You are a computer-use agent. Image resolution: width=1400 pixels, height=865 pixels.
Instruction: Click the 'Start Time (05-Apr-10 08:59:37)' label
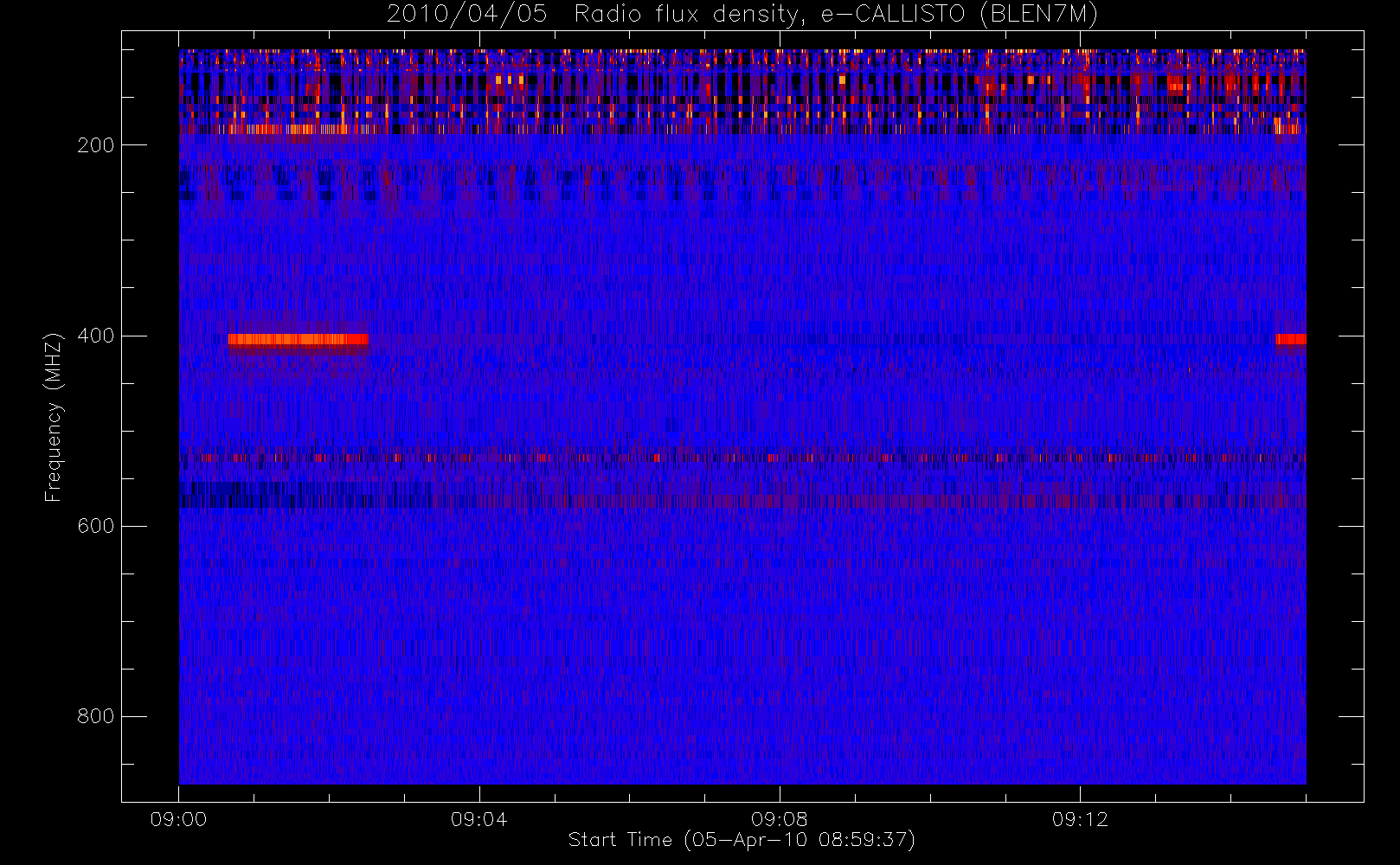[x=742, y=840]
